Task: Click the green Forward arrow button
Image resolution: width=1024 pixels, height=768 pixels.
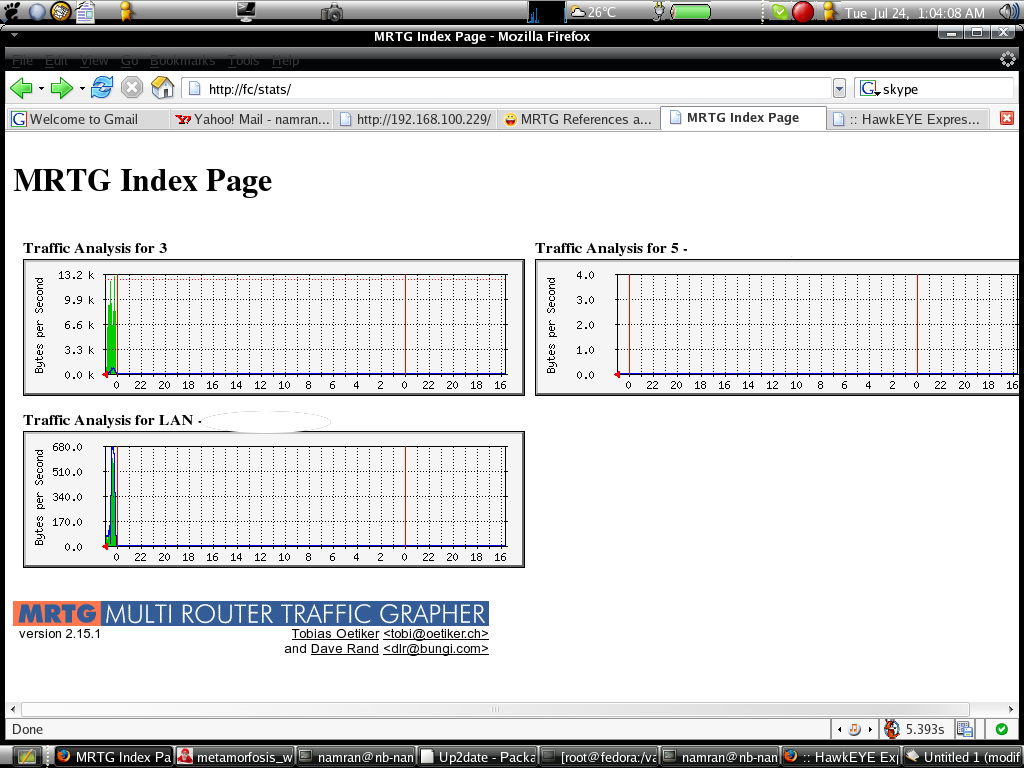Action: (x=62, y=89)
